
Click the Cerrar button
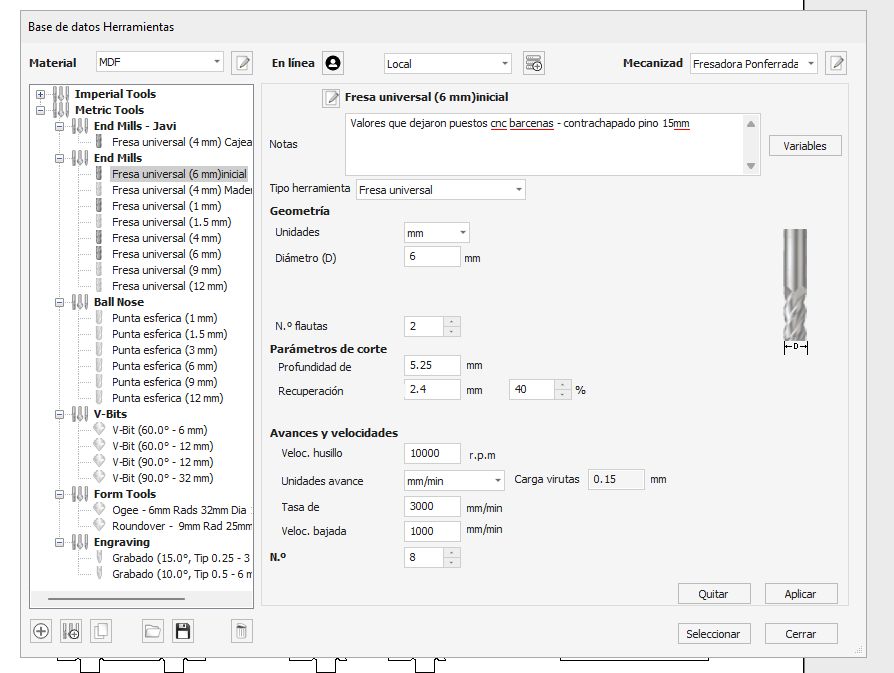click(x=800, y=634)
